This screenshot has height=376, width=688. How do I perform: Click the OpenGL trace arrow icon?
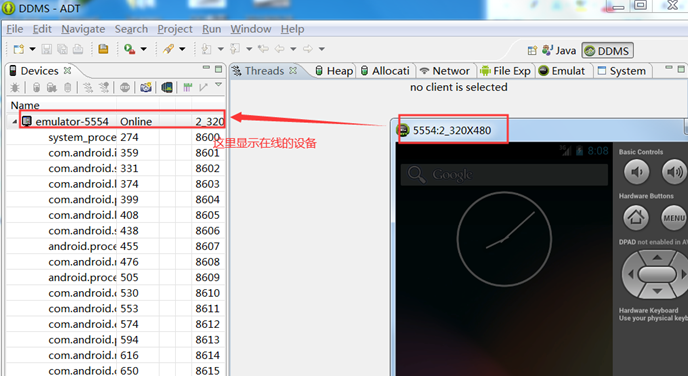(203, 88)
